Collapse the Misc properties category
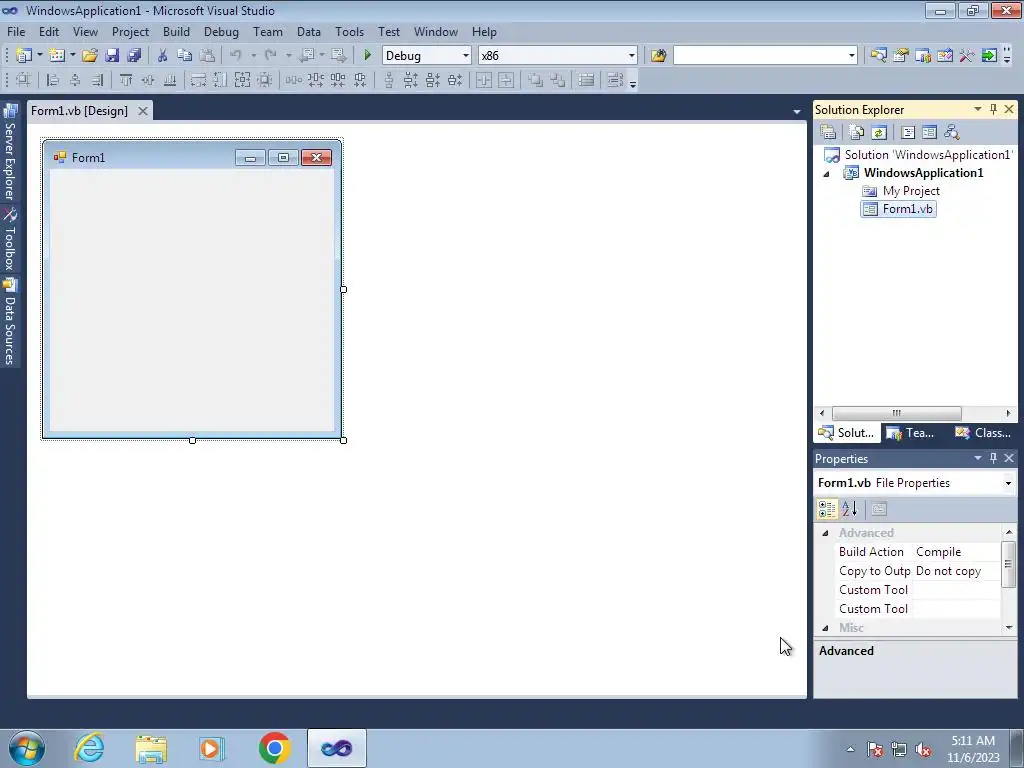 pos(825,628)
